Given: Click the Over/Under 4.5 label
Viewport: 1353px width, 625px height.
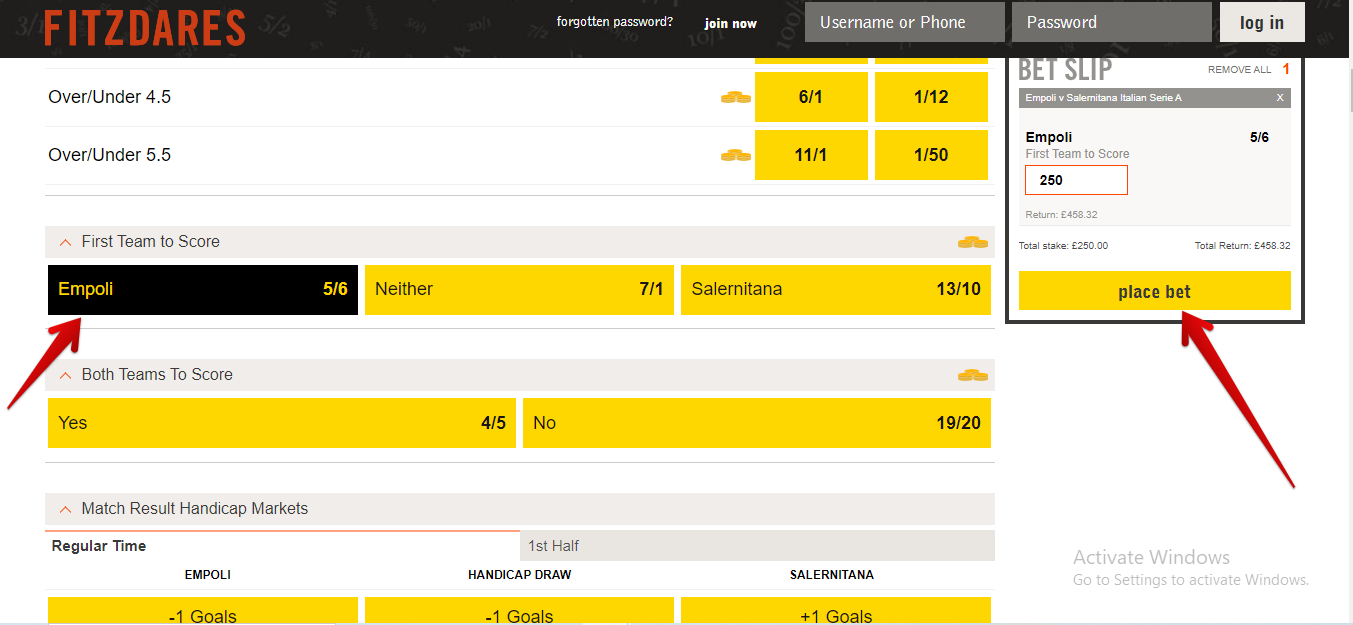Looking at the screenshot, I should pyautogui.click(x=110, y=97).
